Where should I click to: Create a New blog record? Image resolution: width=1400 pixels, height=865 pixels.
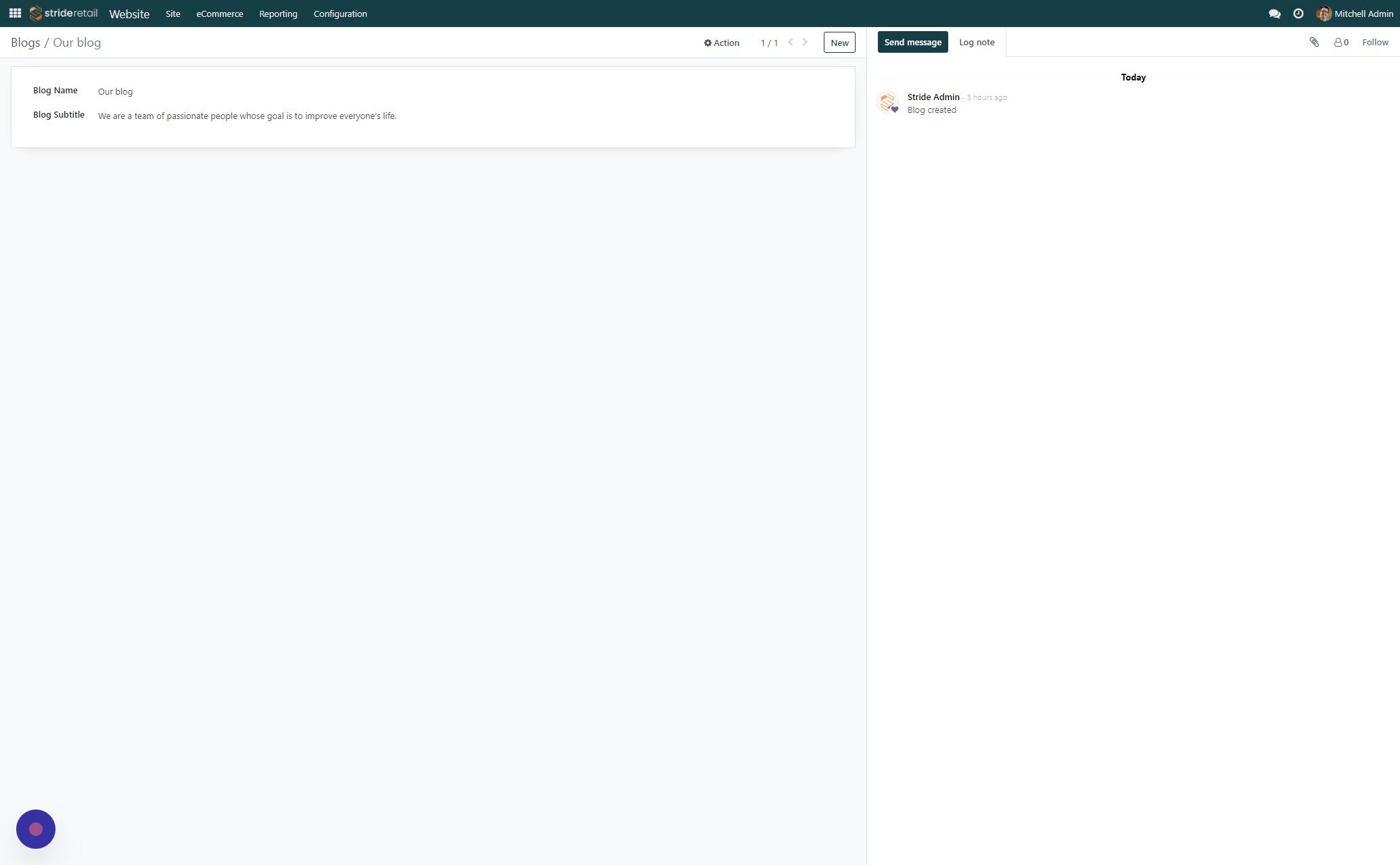click(839, 43)
